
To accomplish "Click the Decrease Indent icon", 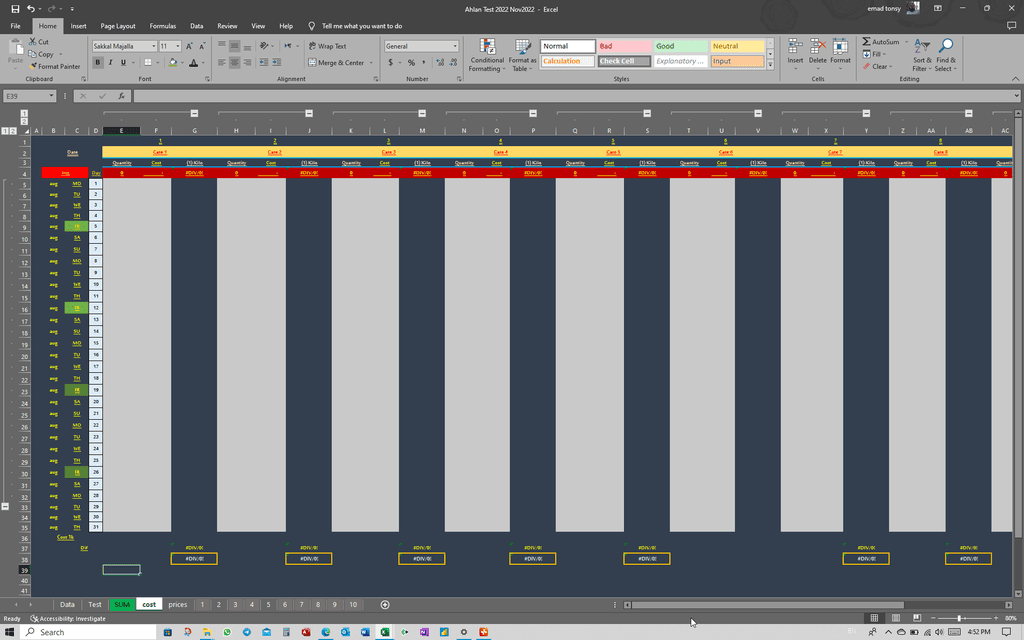I will pyautogui.click(x=264, y=63).
